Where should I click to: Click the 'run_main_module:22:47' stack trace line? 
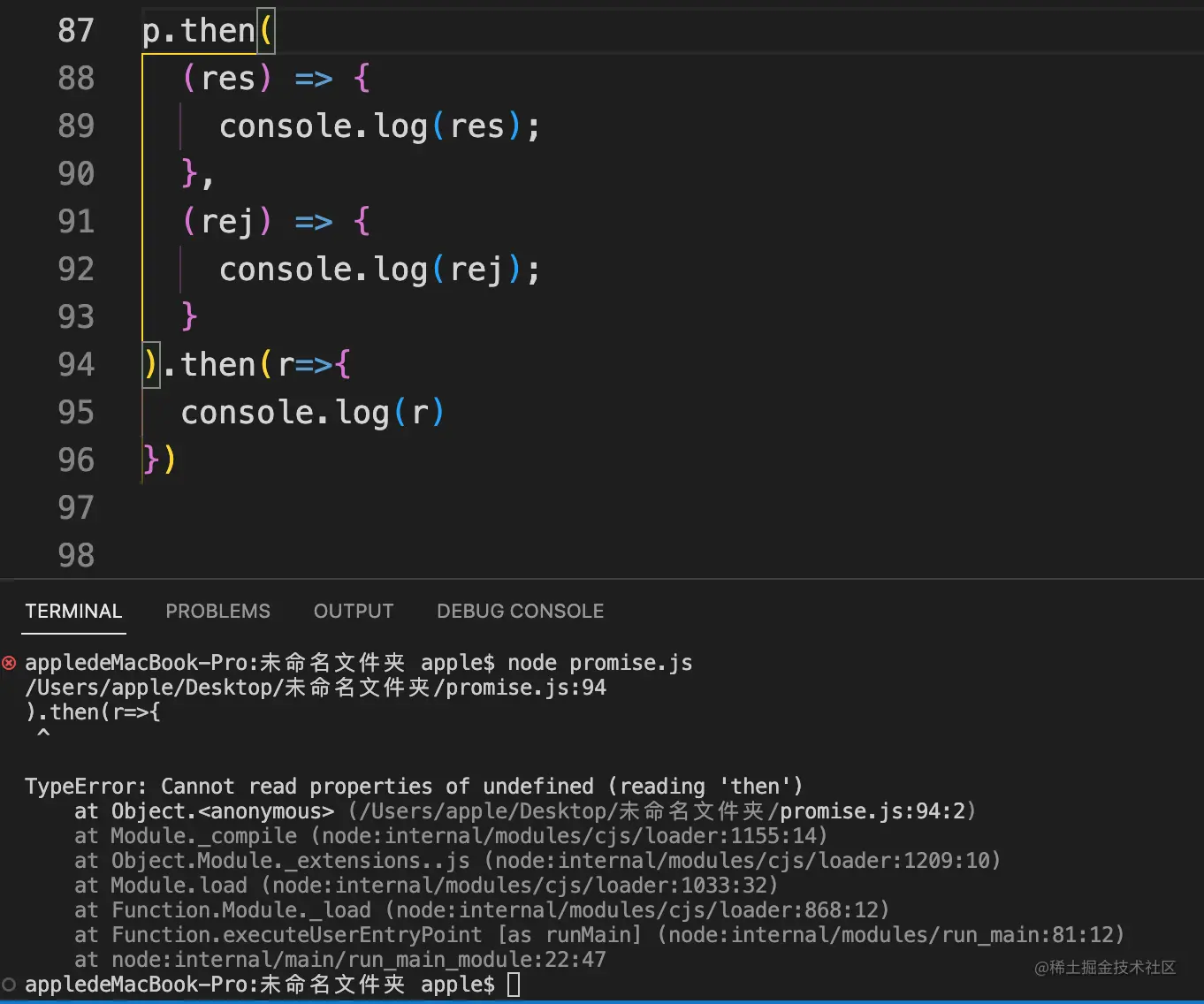340,960
